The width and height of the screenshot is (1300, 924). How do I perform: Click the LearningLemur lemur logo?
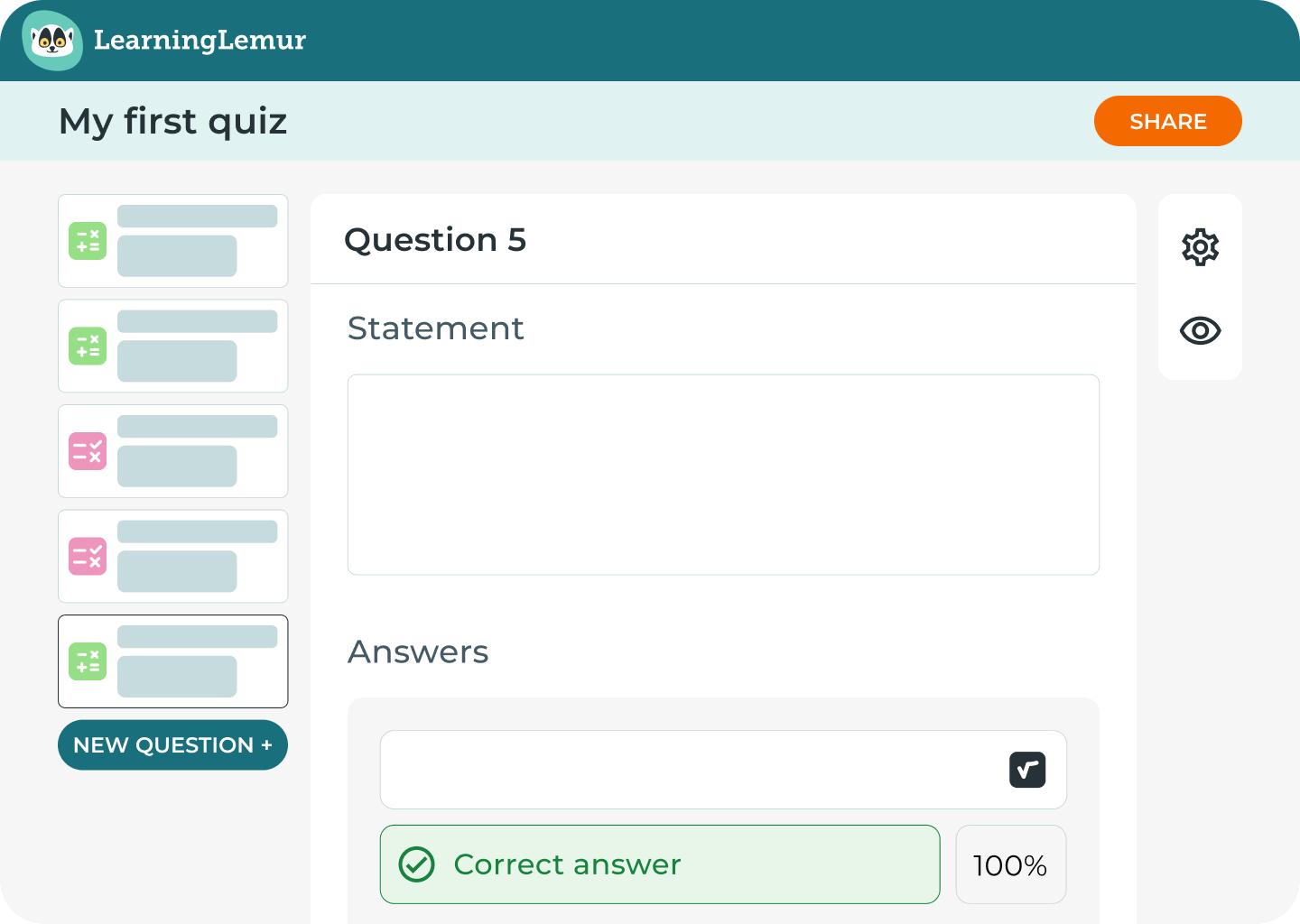pos(52,41)
